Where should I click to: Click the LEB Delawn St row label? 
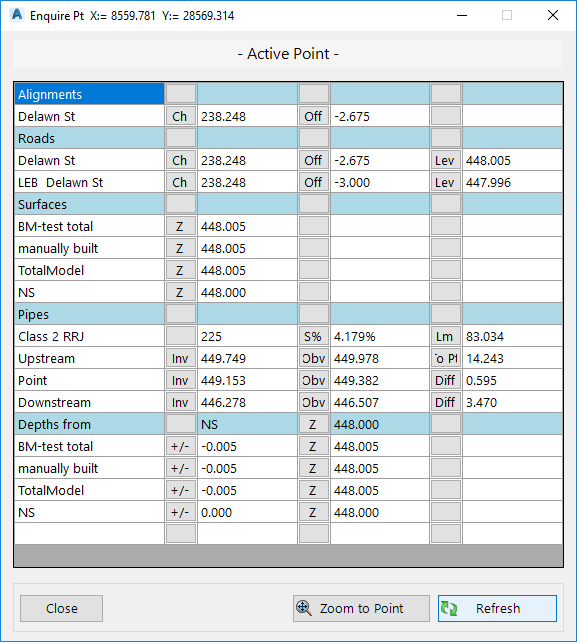pos(61,182)
